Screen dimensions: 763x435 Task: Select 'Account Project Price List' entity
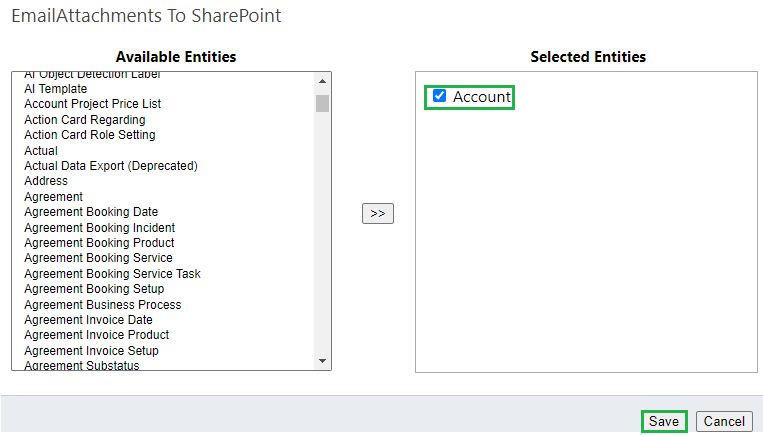(x=92, y=104)
